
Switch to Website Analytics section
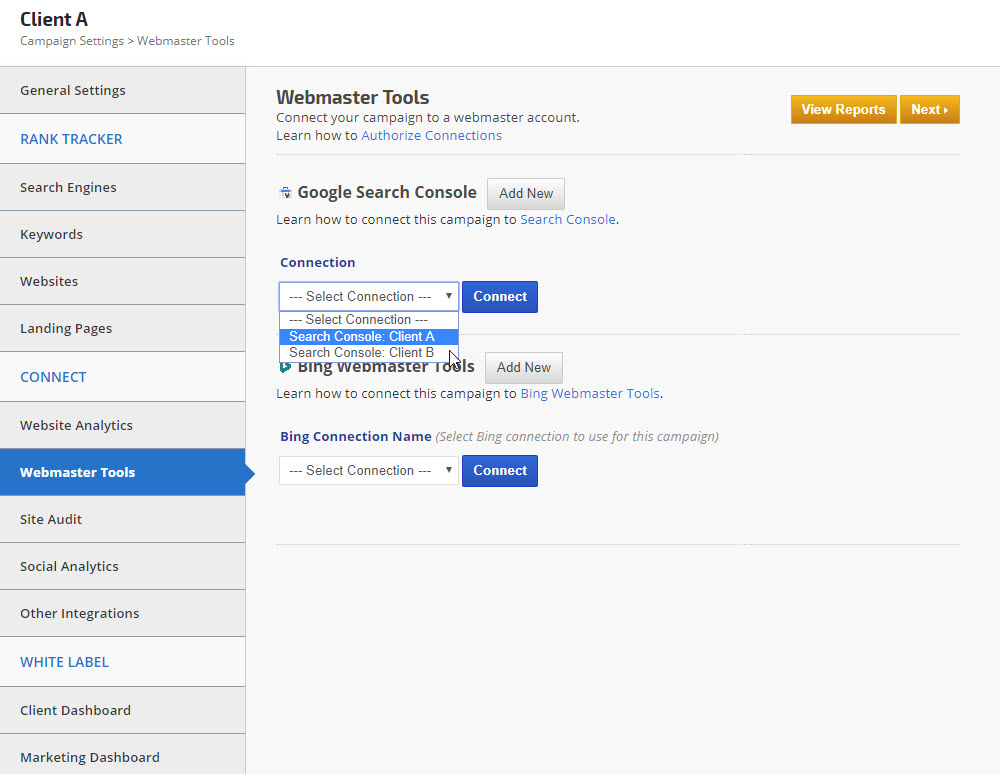tap(76, 426)
